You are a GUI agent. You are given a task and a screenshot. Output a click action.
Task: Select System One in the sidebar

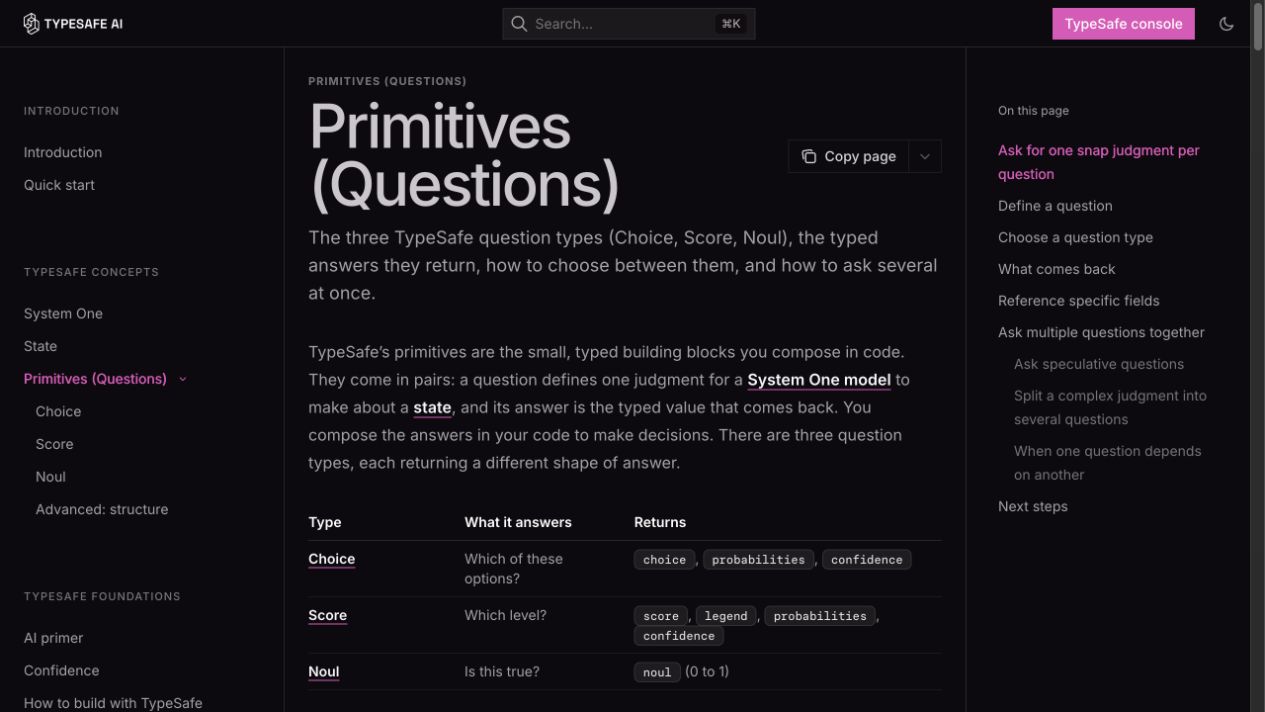[63, 314]
